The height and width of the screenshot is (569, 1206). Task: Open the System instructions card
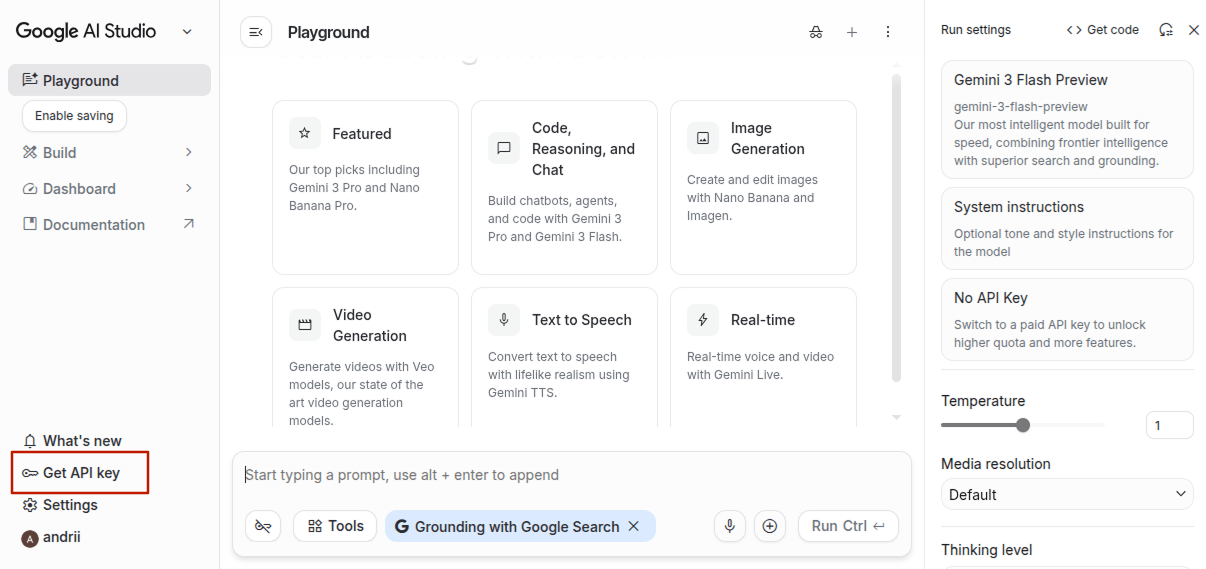coord(1067,228)
